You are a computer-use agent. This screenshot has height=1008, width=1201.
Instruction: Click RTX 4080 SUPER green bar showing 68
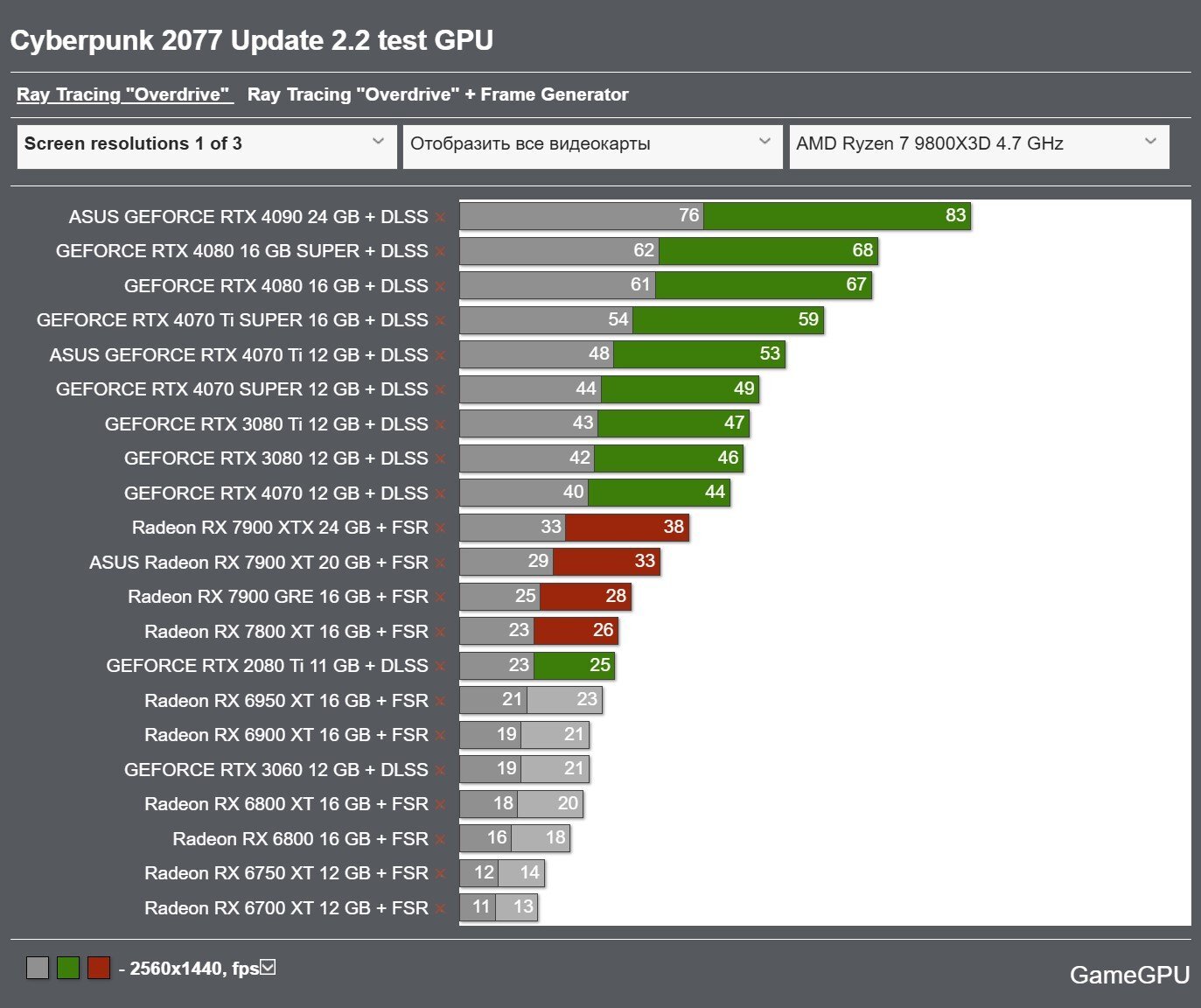768,250
